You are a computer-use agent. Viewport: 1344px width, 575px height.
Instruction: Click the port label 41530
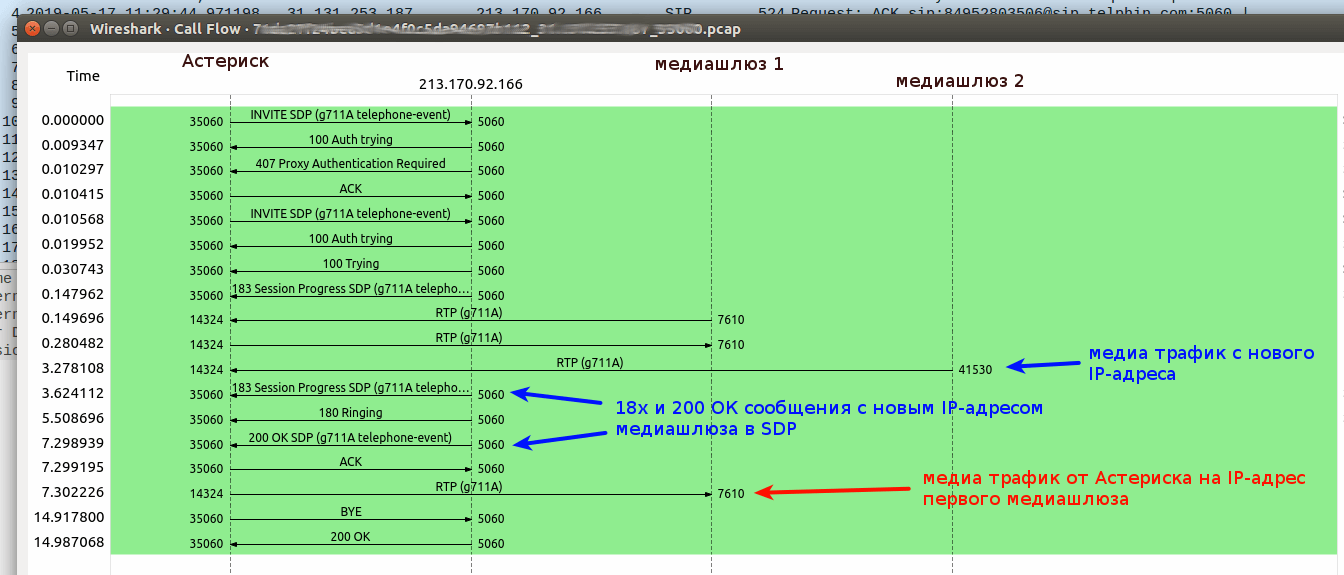[x=975, y=369]
